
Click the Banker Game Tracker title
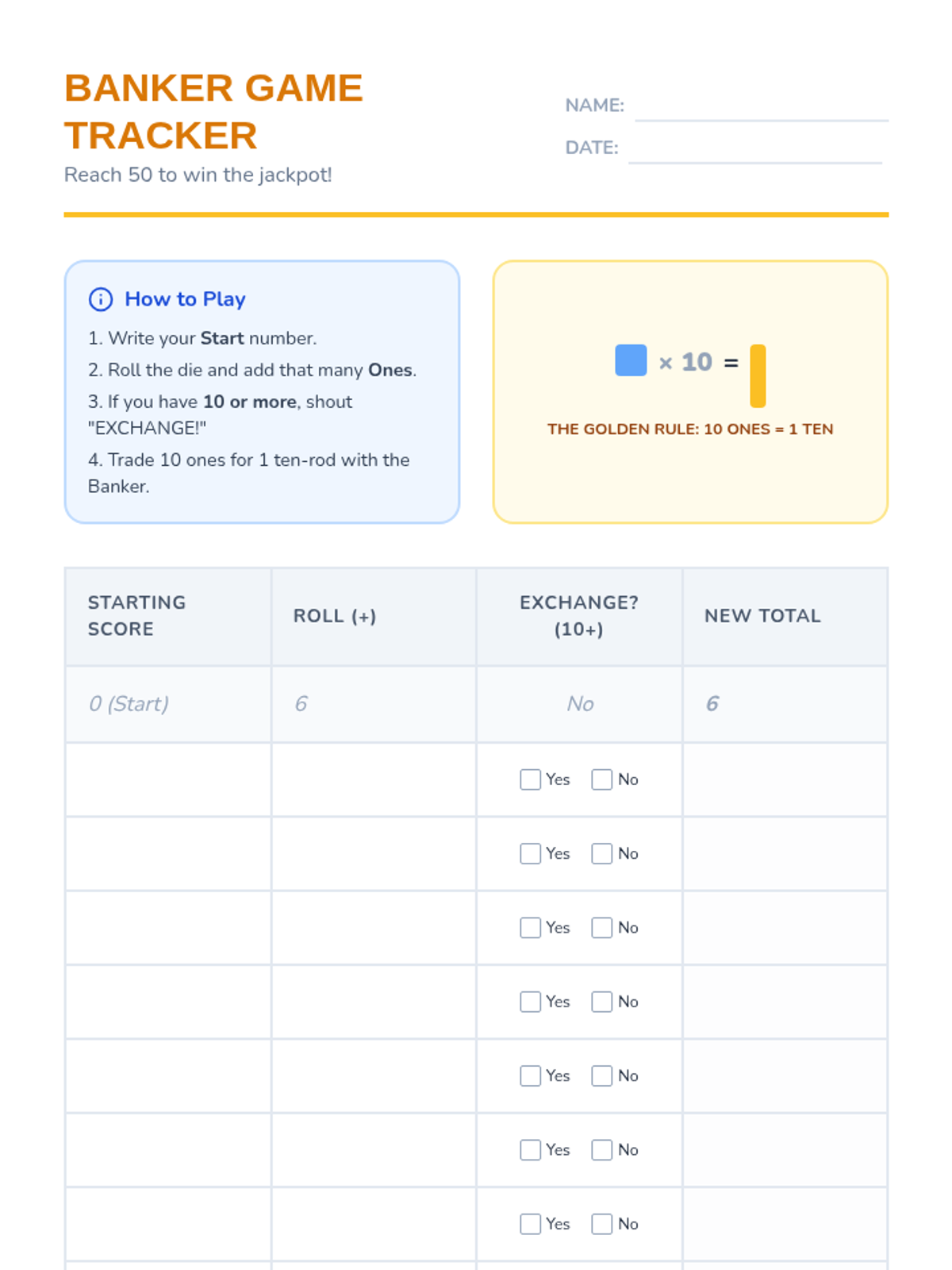[x=213, y=111]
